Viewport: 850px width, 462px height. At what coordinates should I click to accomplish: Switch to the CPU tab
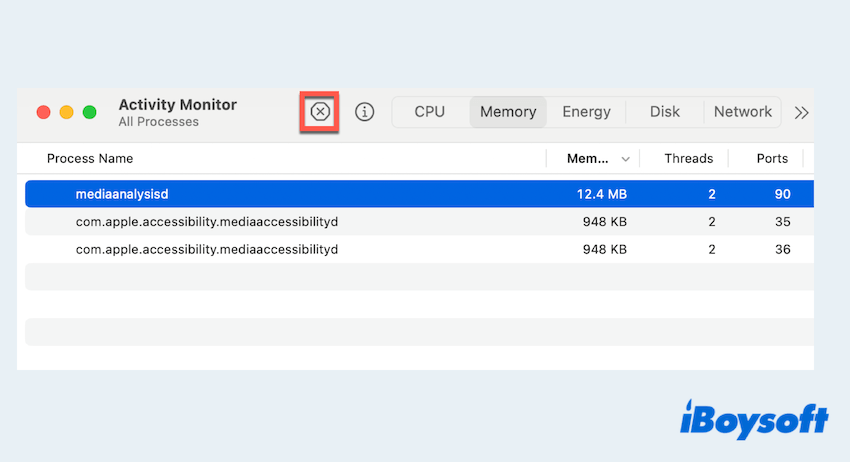tap(429, 112)
